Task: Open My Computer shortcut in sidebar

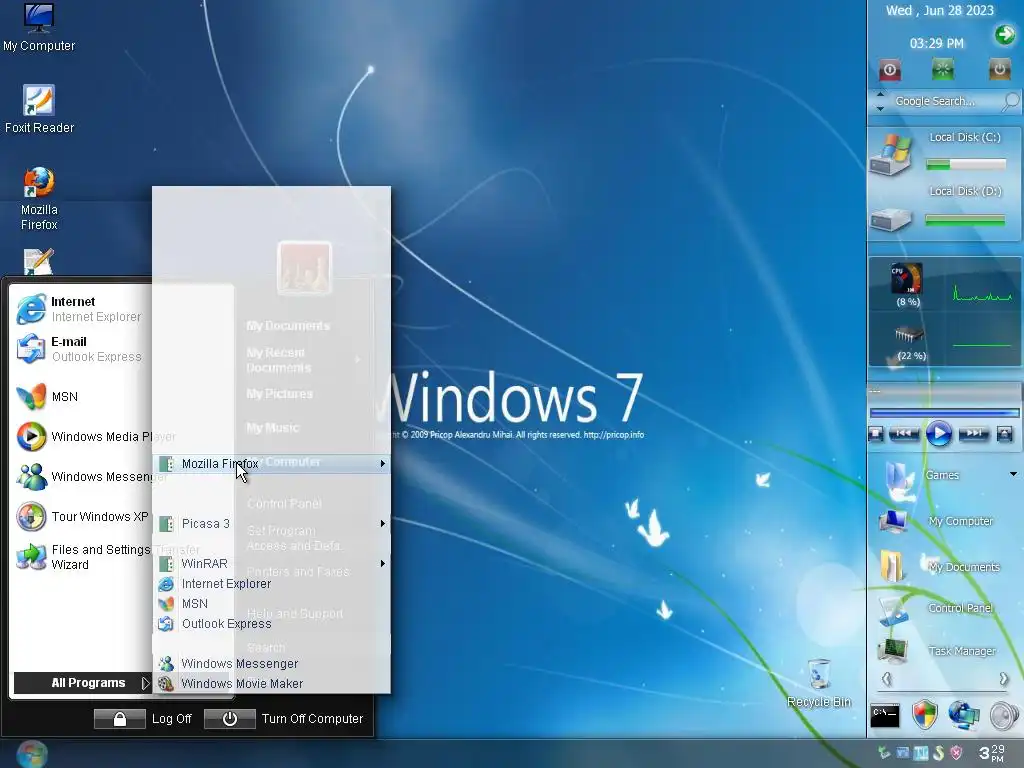Action: [938, 521]
